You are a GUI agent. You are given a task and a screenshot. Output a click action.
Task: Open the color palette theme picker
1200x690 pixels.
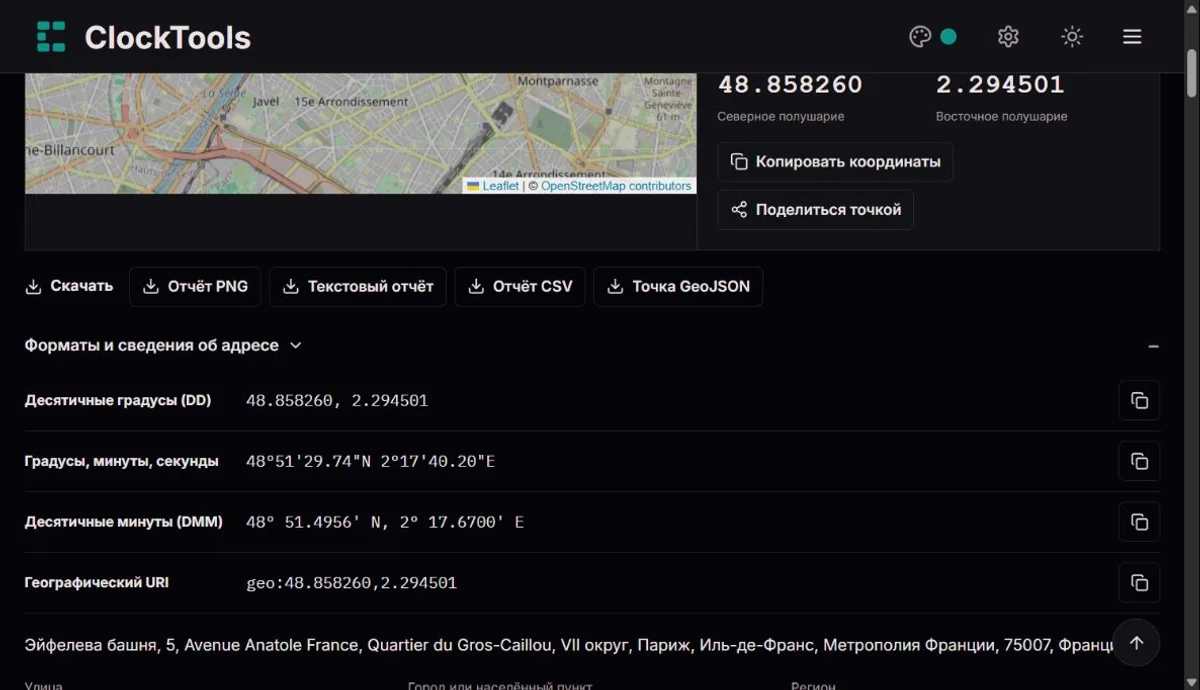(920, 37)
